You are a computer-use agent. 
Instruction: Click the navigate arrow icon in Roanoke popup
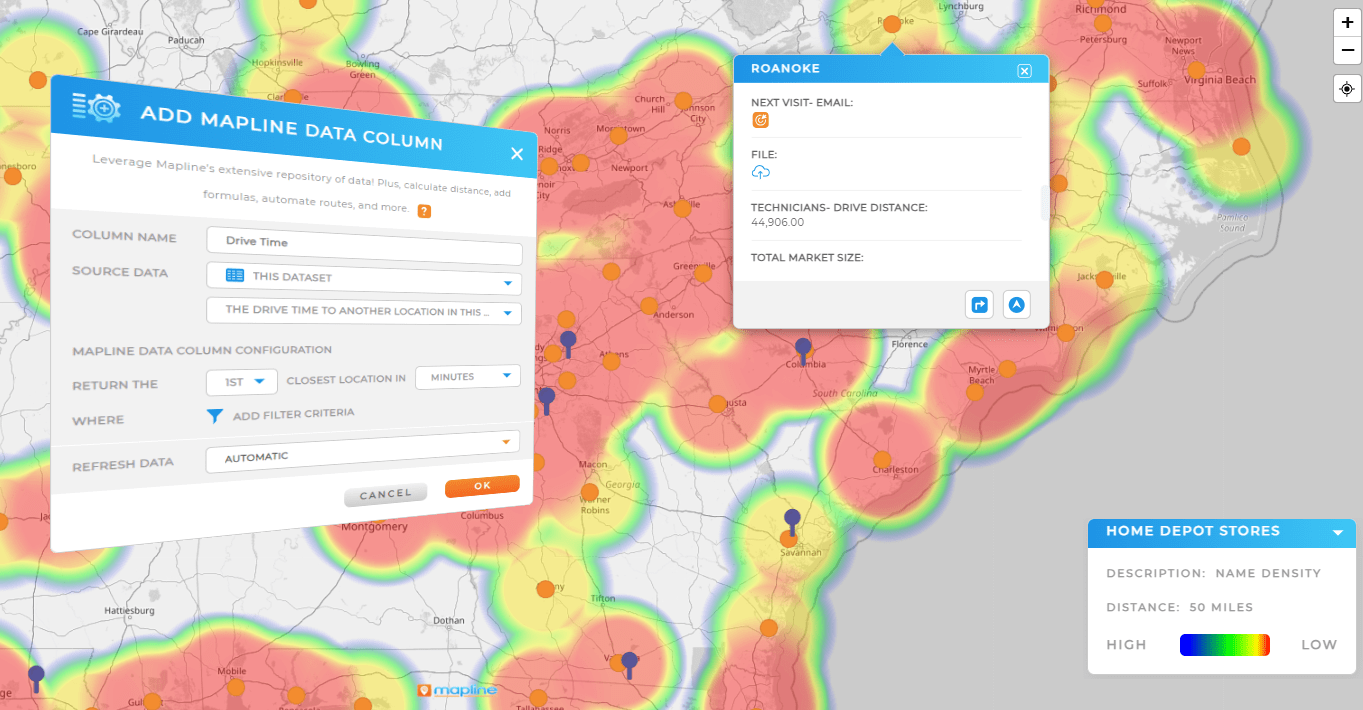coord(1016,304)
